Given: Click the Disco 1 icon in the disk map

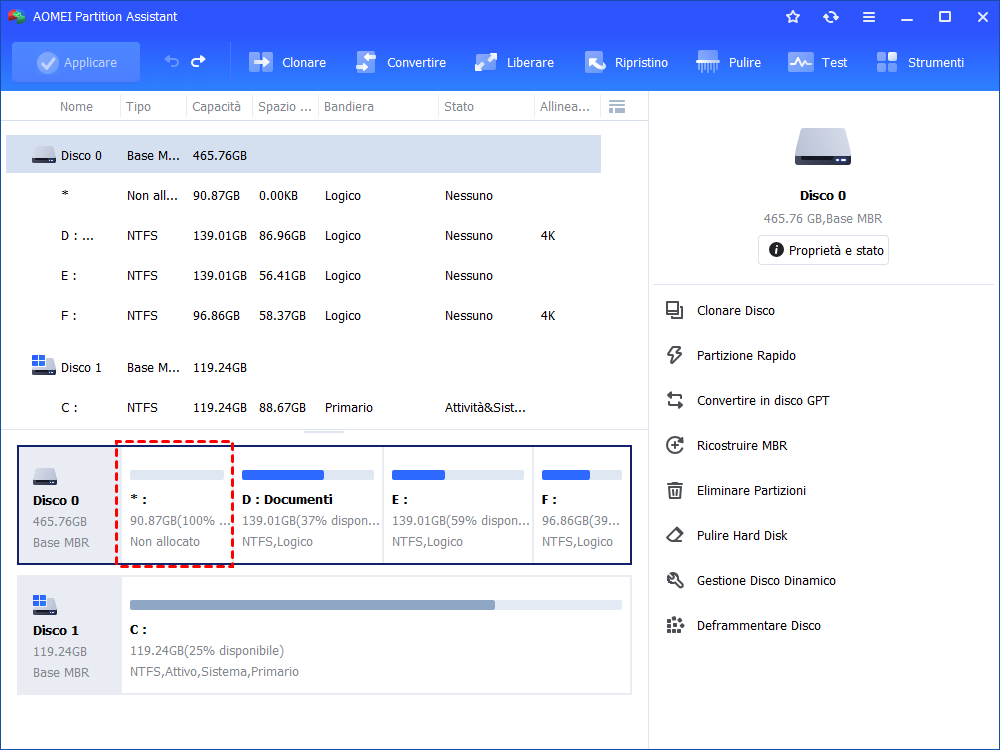Looking at the screenshot, I should click(45, 605).
